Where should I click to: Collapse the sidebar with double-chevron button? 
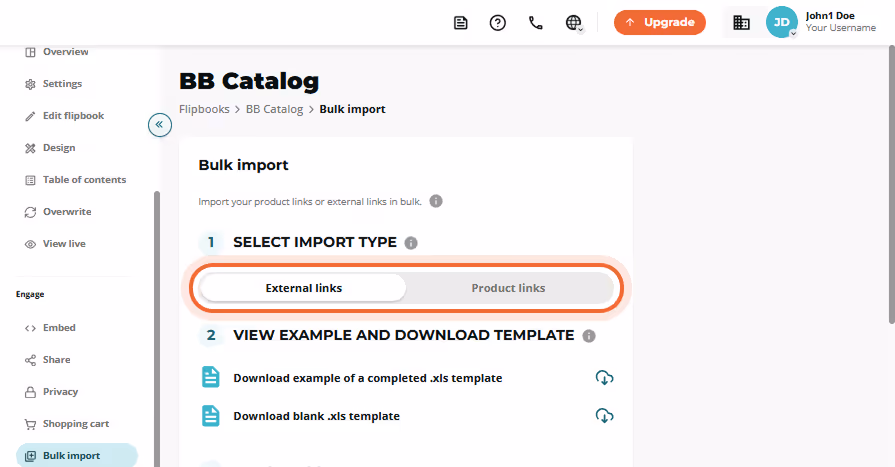160,124
